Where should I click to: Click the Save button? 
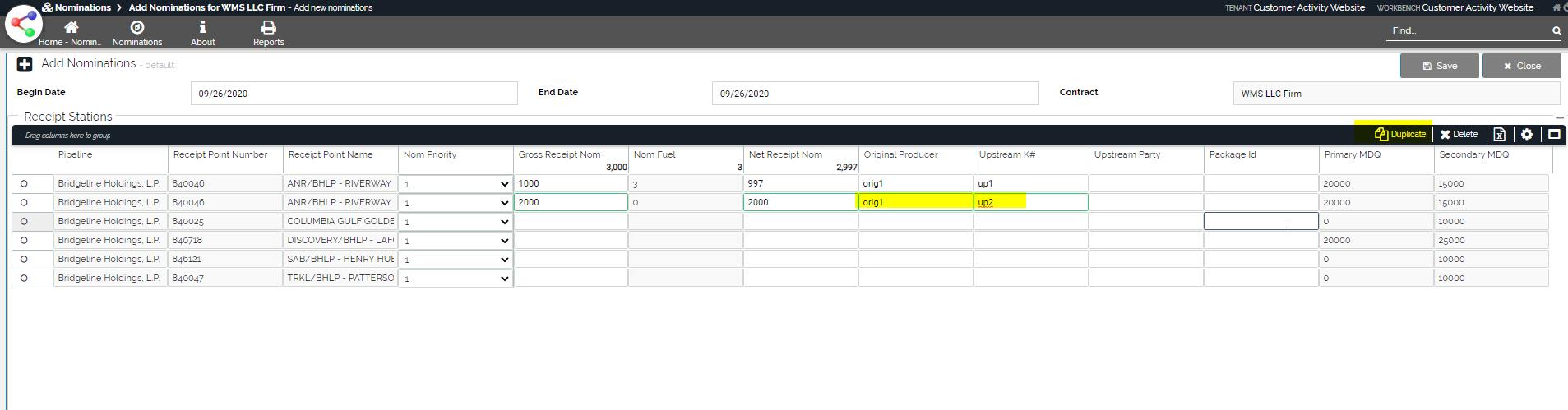click(x=1439, y=66)
